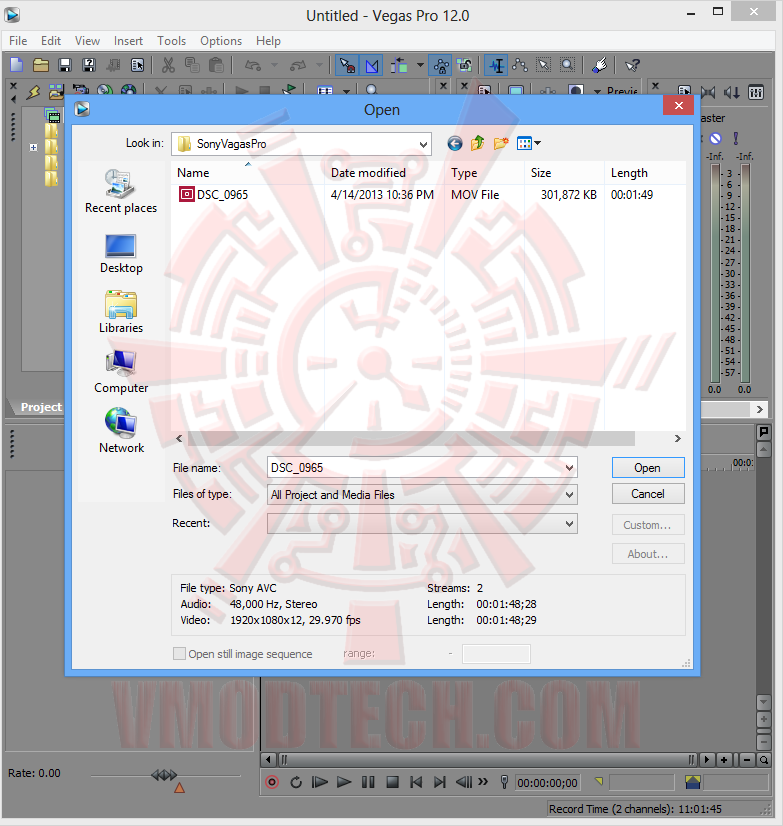Go to Computer shortcut in dialog sidebar
Viewport: 783px width, 826px height.
(121, 372)
